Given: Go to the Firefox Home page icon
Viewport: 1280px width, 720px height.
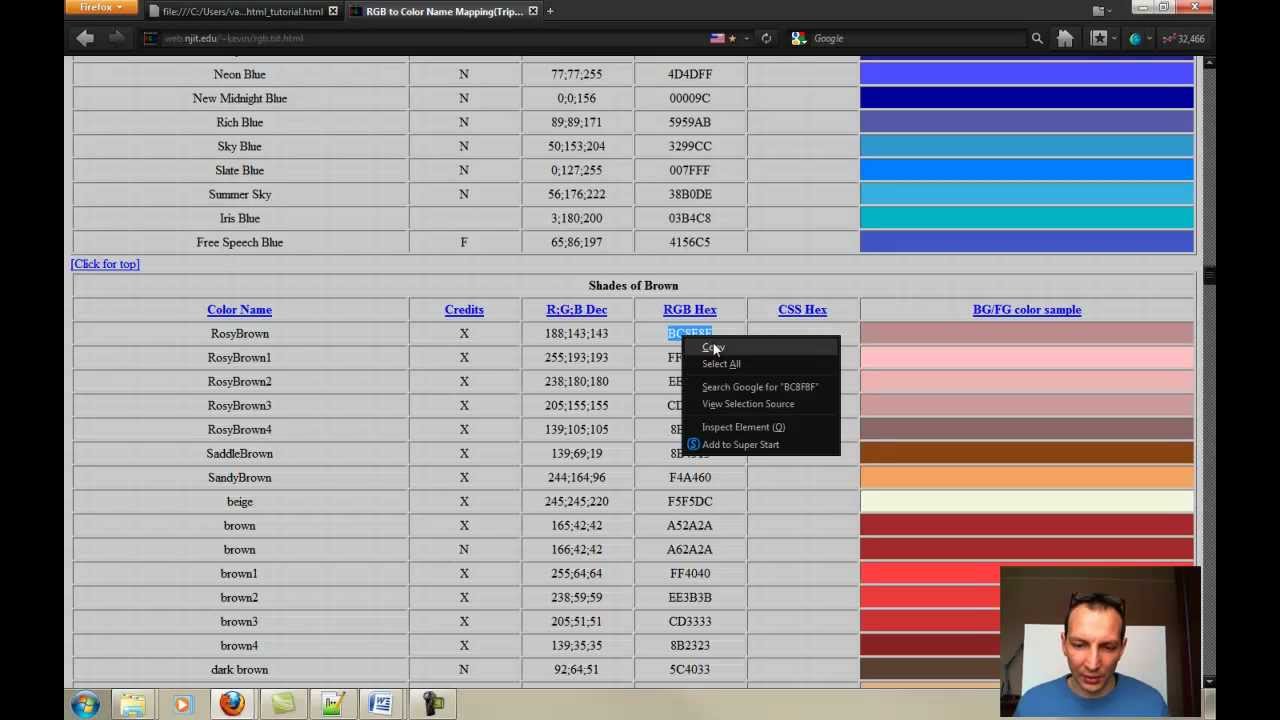Looking at the screenshot, I should pos(1065,38).
